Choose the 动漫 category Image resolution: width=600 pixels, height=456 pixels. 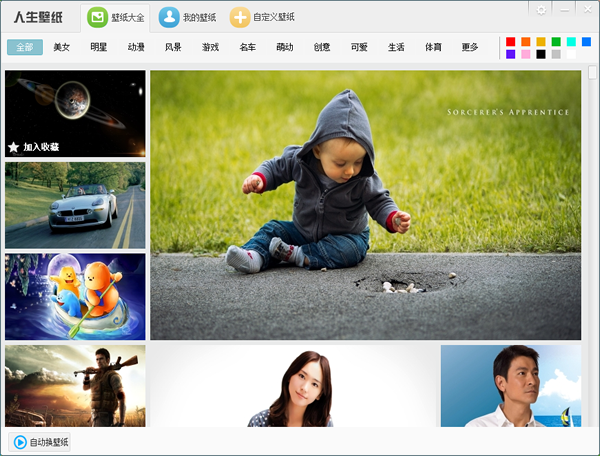[x=136, y=47]
